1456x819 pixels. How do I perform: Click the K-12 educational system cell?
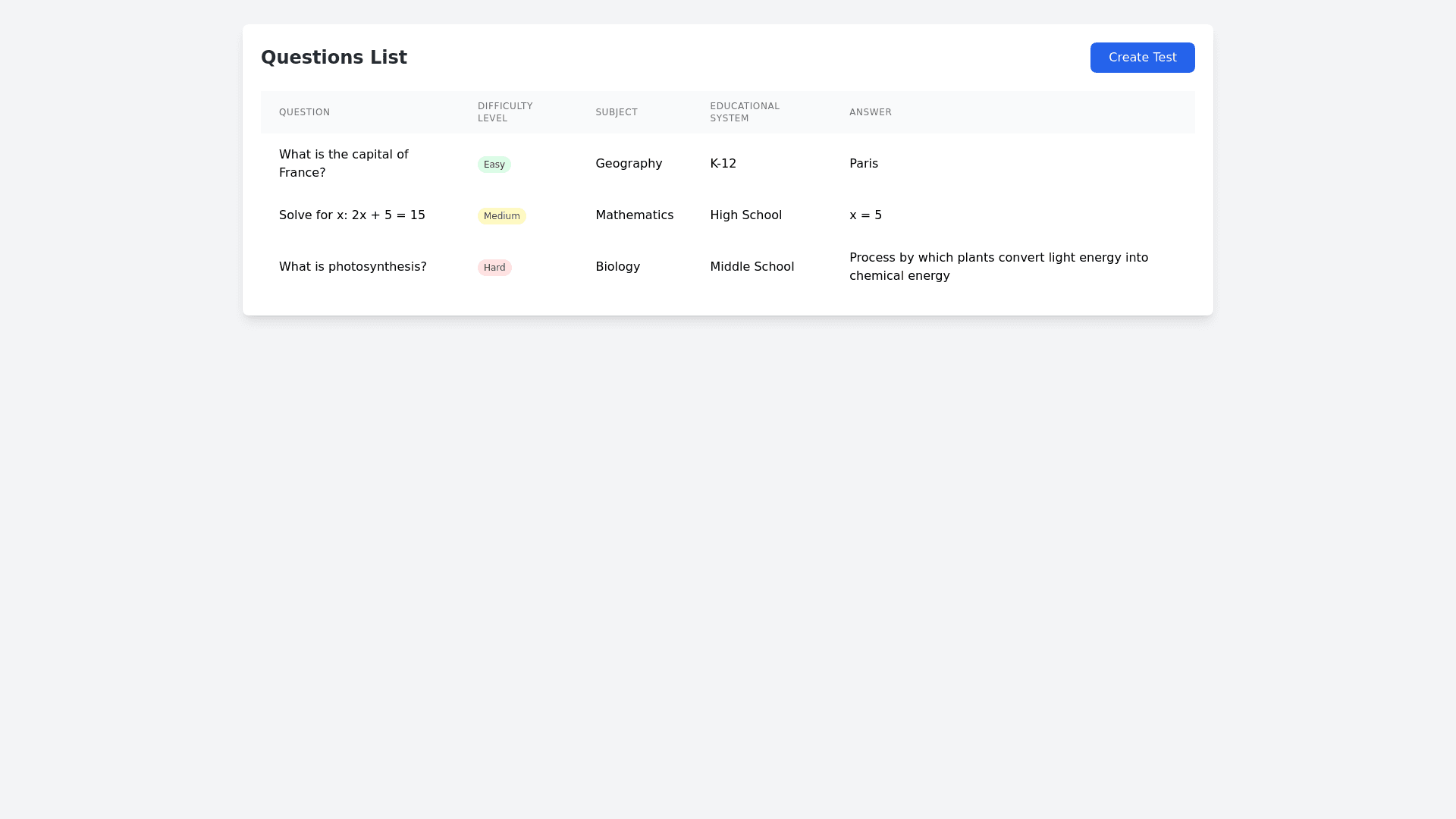723,164
